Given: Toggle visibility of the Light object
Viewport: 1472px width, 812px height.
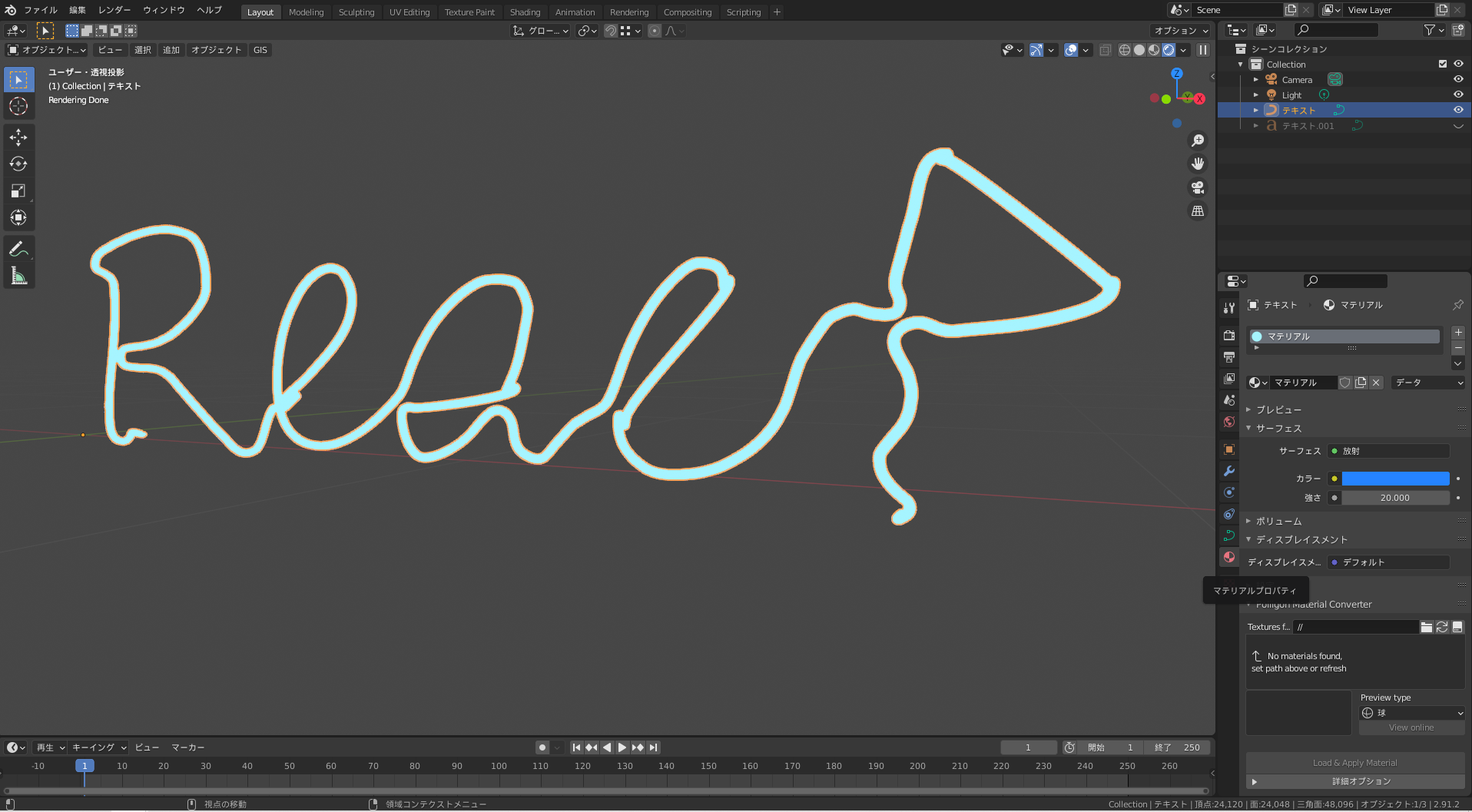Looking at the screenshot, I should click(x=1457, y=94).
